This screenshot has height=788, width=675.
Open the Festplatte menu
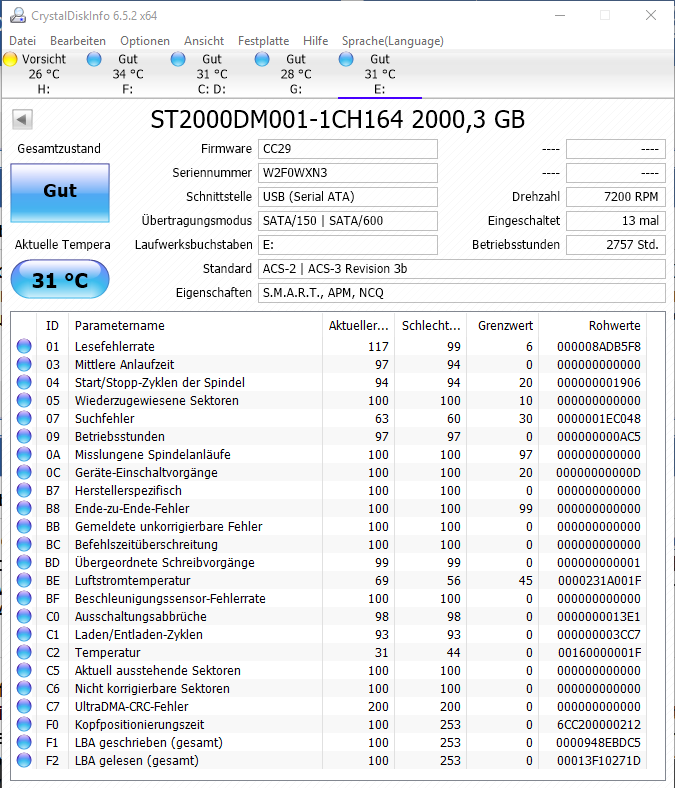[x=263, y=41]
